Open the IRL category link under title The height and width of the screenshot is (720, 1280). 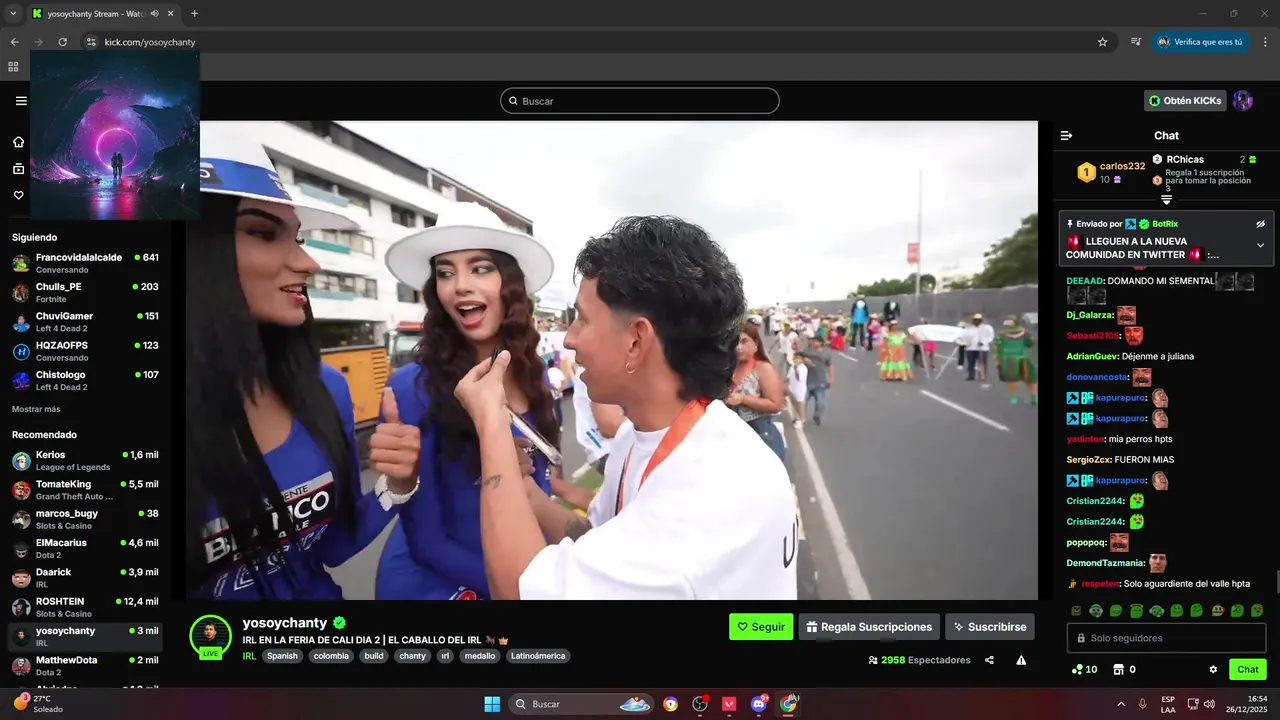click(x=249, y=656)
